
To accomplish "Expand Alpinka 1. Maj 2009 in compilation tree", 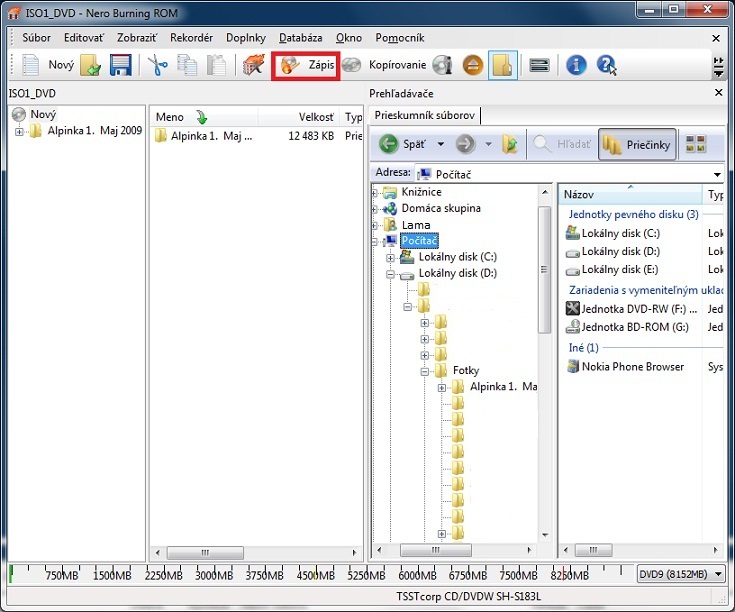I will point(19,132).
